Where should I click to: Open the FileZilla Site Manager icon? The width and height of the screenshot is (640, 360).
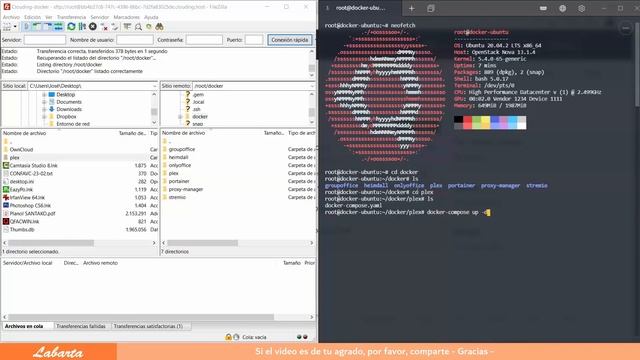coord(7,27)
